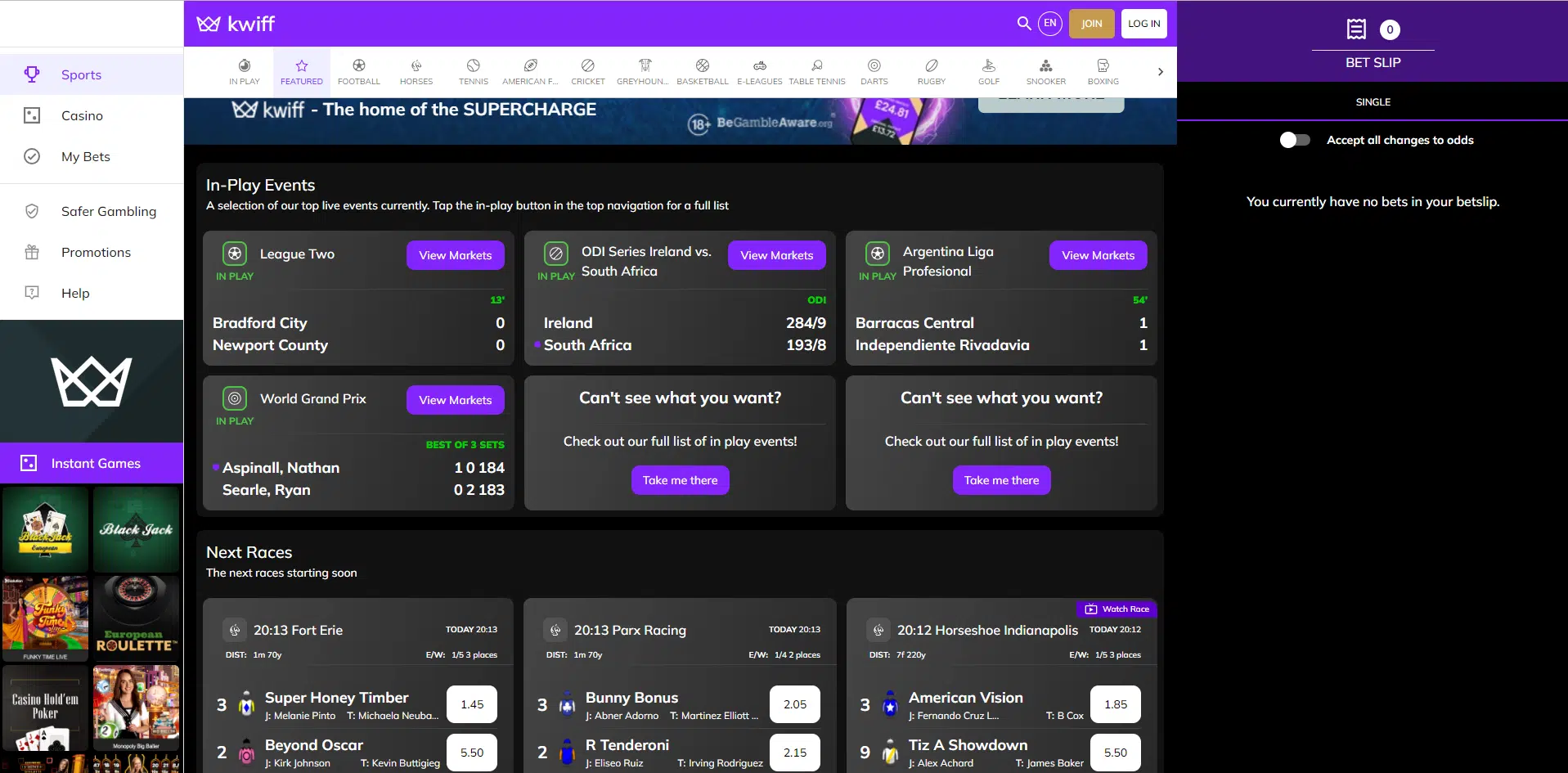Open Casino in the sidebar
Viewport: 1568px width, 773px height.
point(92,115)
